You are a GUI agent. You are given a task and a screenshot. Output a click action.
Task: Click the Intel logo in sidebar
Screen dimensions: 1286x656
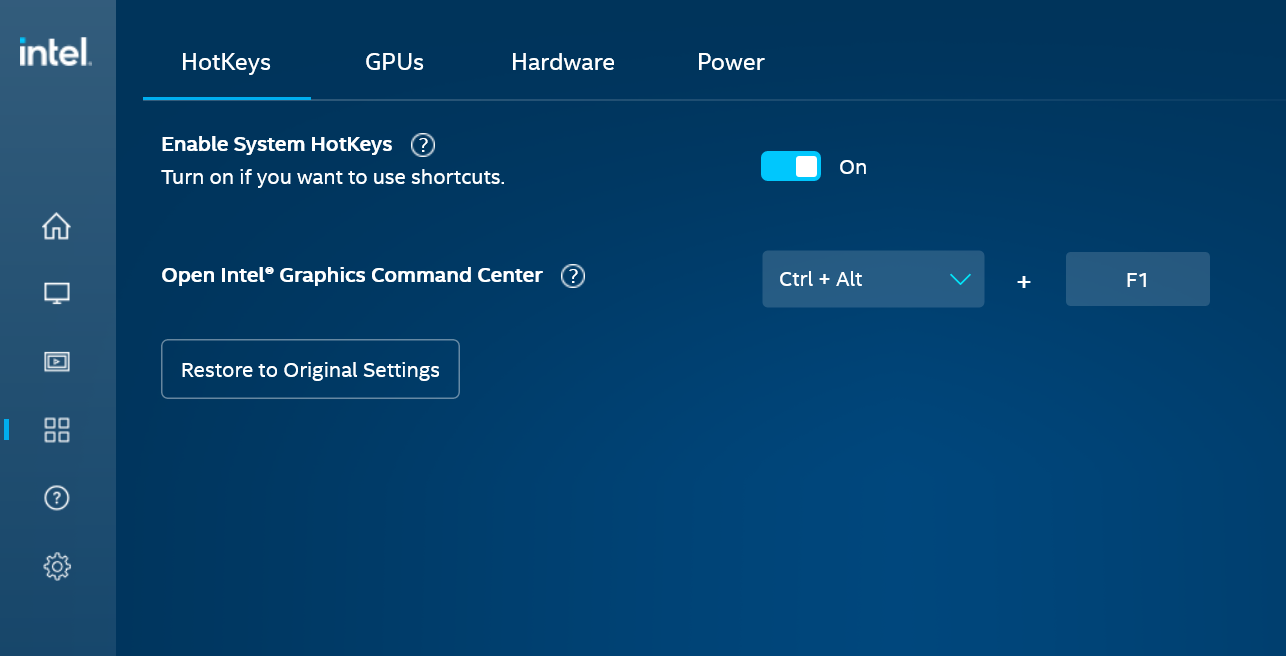56,52
